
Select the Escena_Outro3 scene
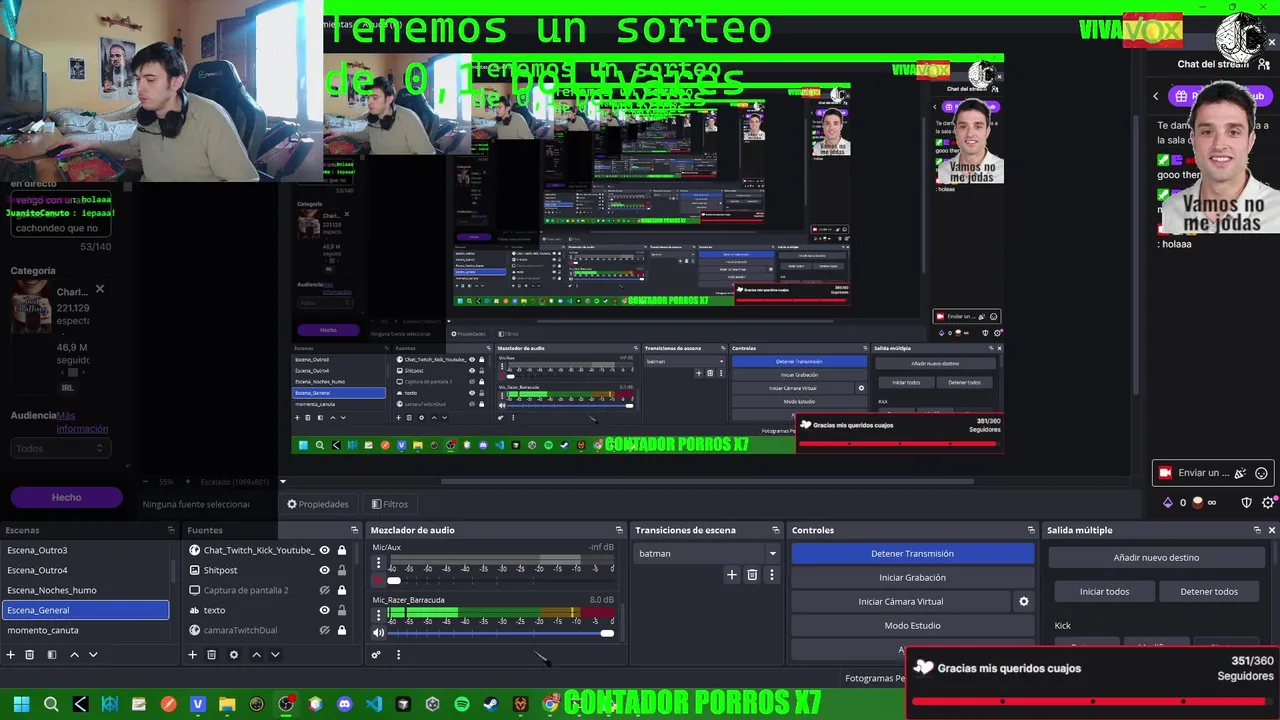(x=85, y=550)
